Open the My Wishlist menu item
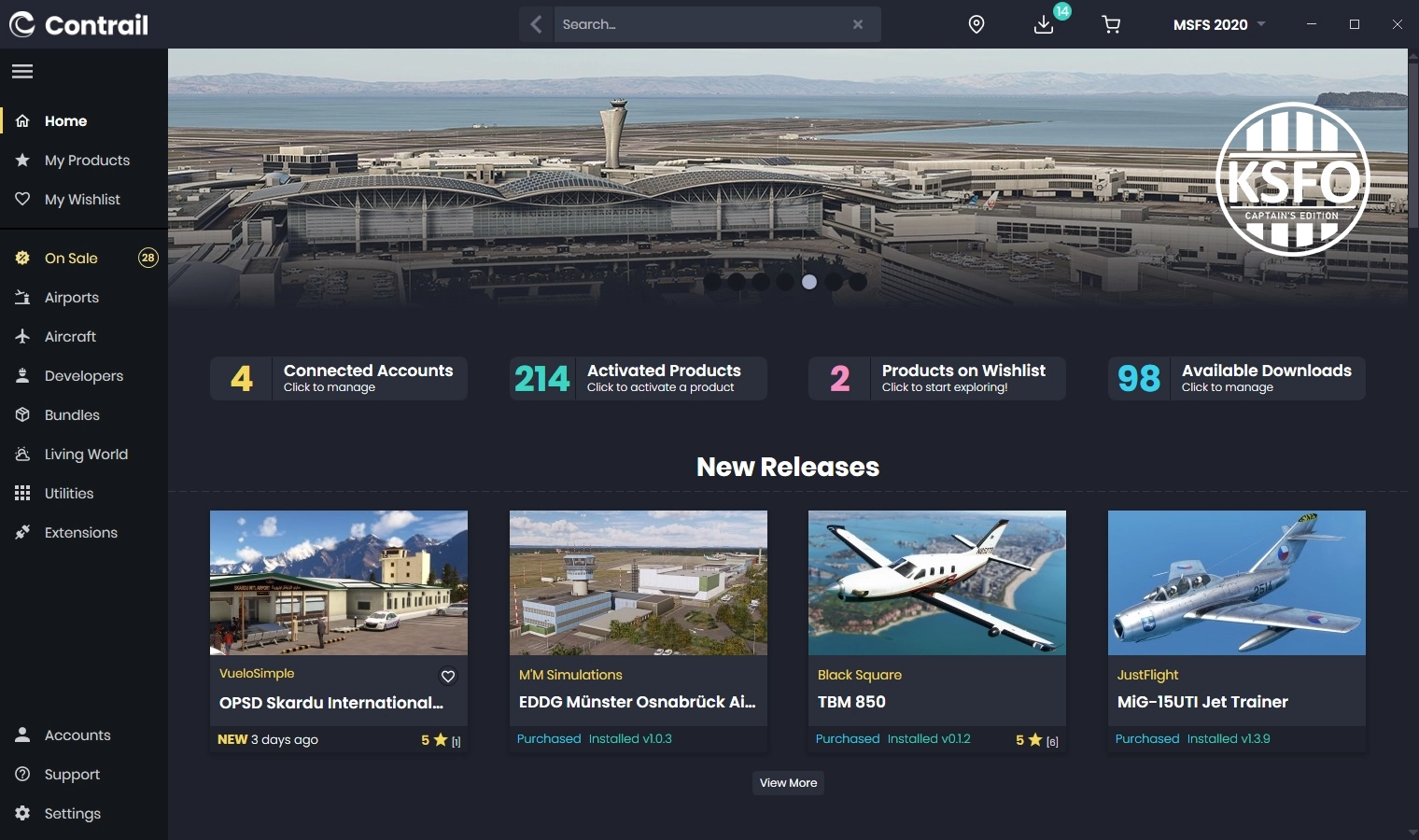Screen dimensions: 1419x840 84,200
